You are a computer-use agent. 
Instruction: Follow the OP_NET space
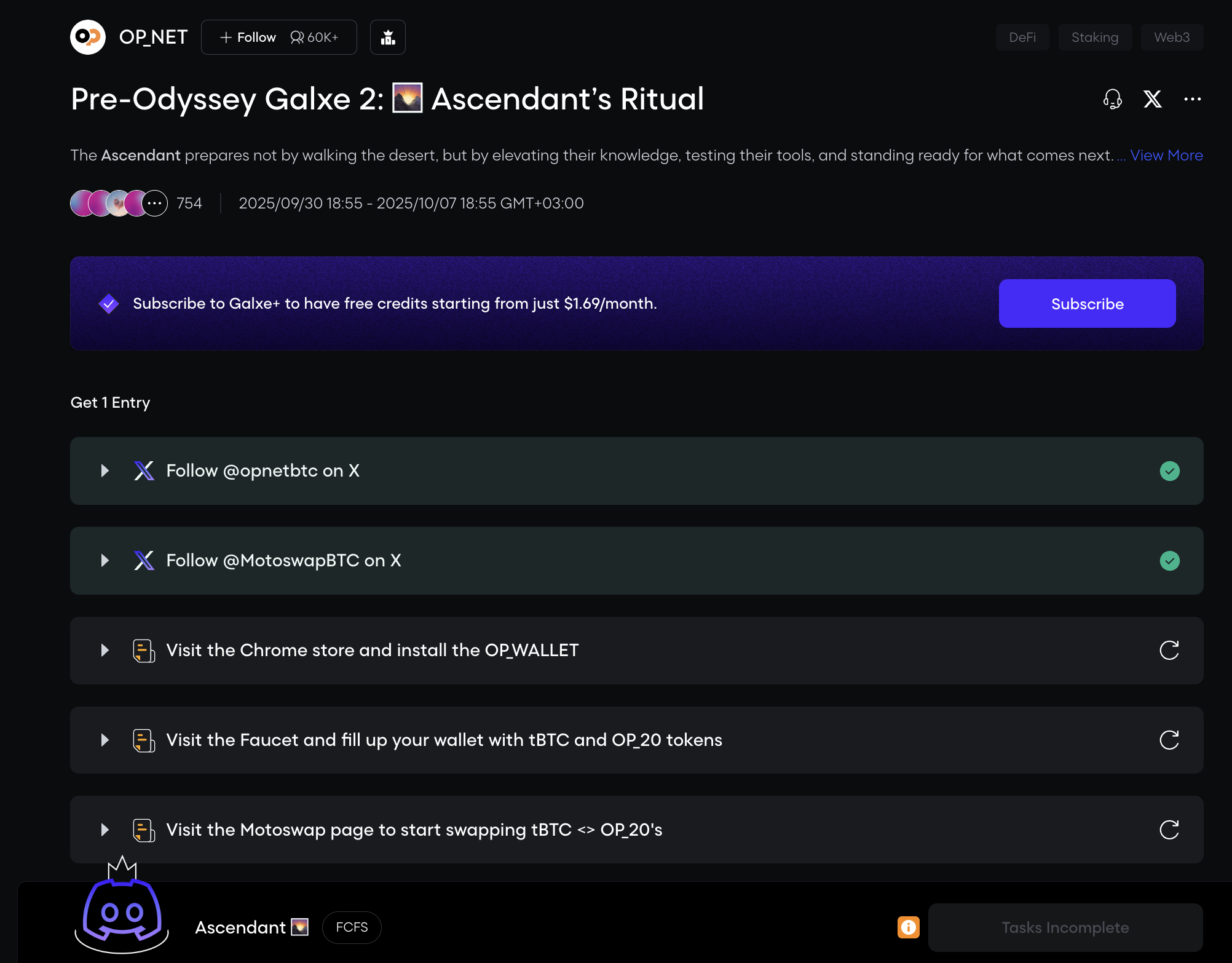coord(248,38)
